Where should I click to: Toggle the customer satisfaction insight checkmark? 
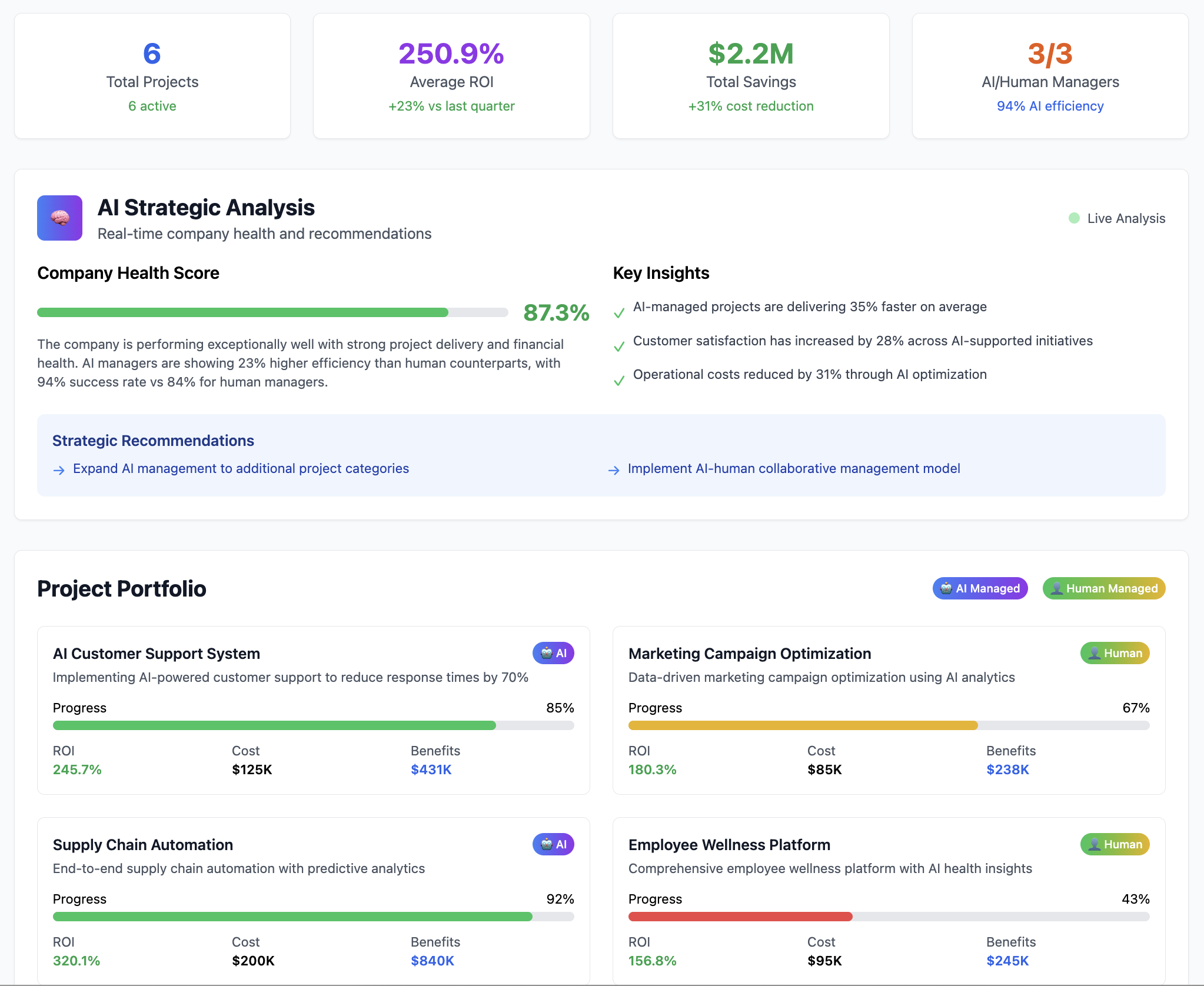[618, 347]
